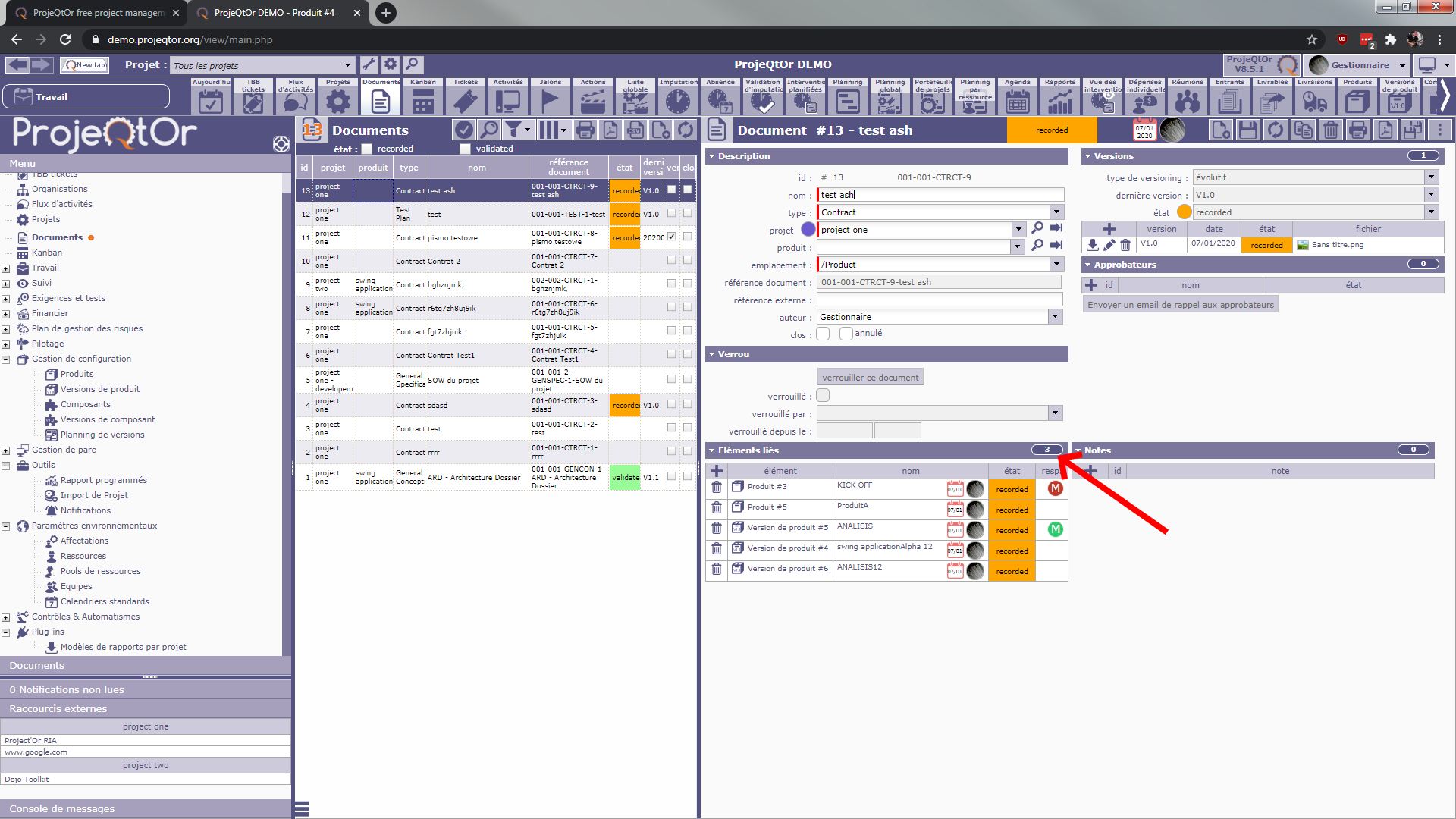Send reminder email to approbateurs
This screenshot has width=1456, height=819.
click(x=1180, y=305)
